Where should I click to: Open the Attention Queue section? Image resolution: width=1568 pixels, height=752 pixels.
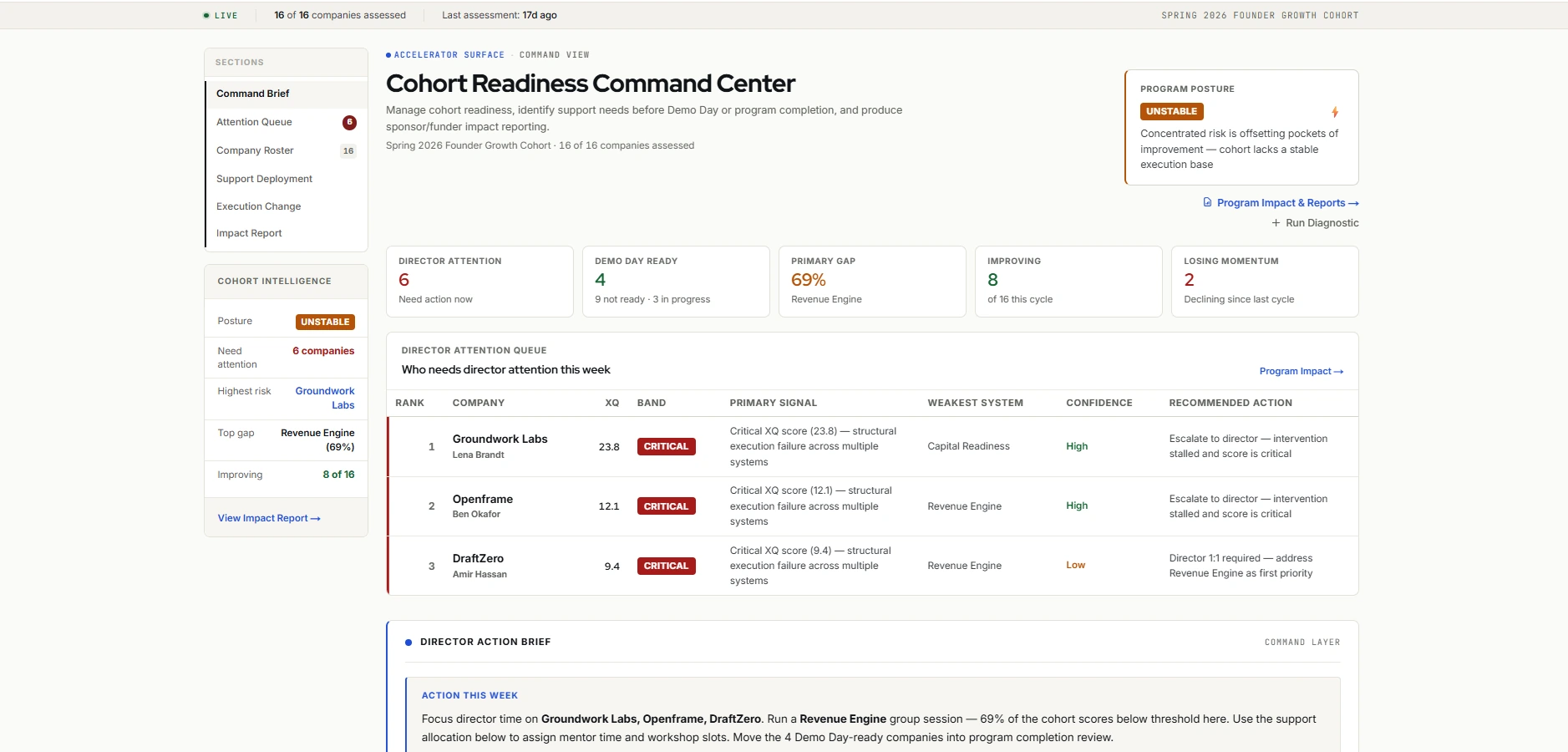pyautogui.click(x=287, y=122)
